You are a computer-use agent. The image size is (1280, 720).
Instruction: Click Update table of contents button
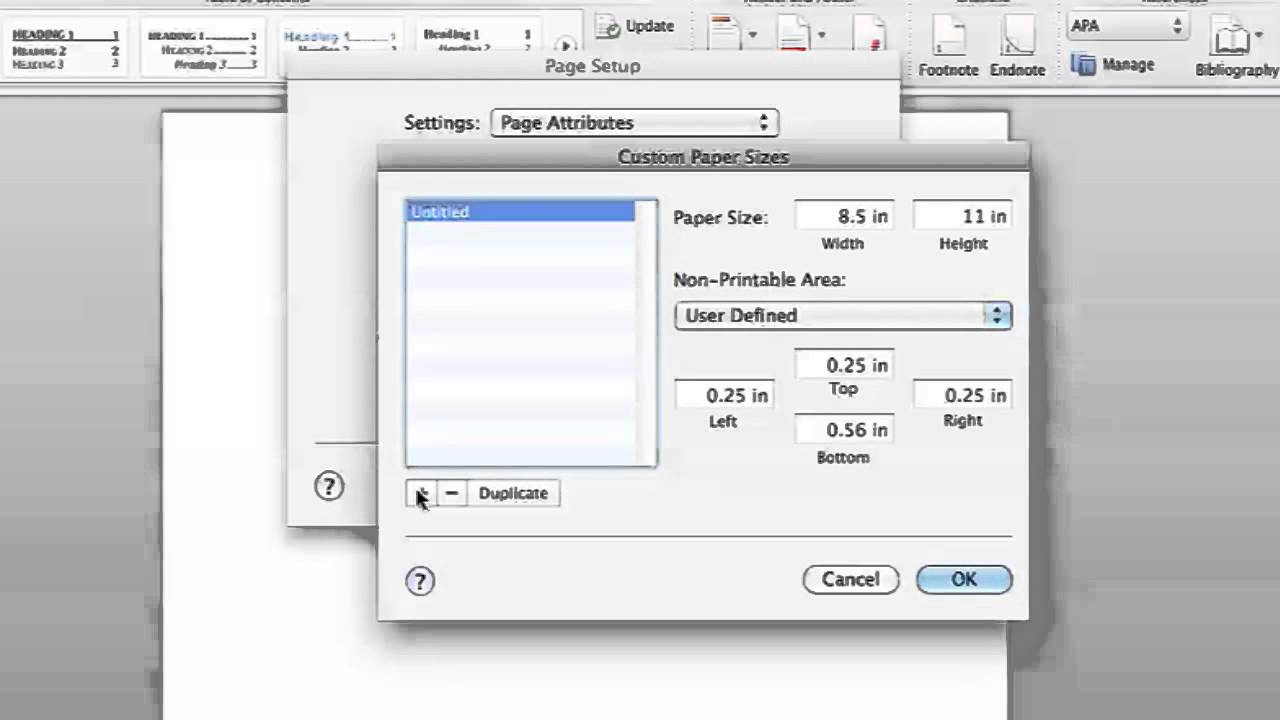pos(636,26)
